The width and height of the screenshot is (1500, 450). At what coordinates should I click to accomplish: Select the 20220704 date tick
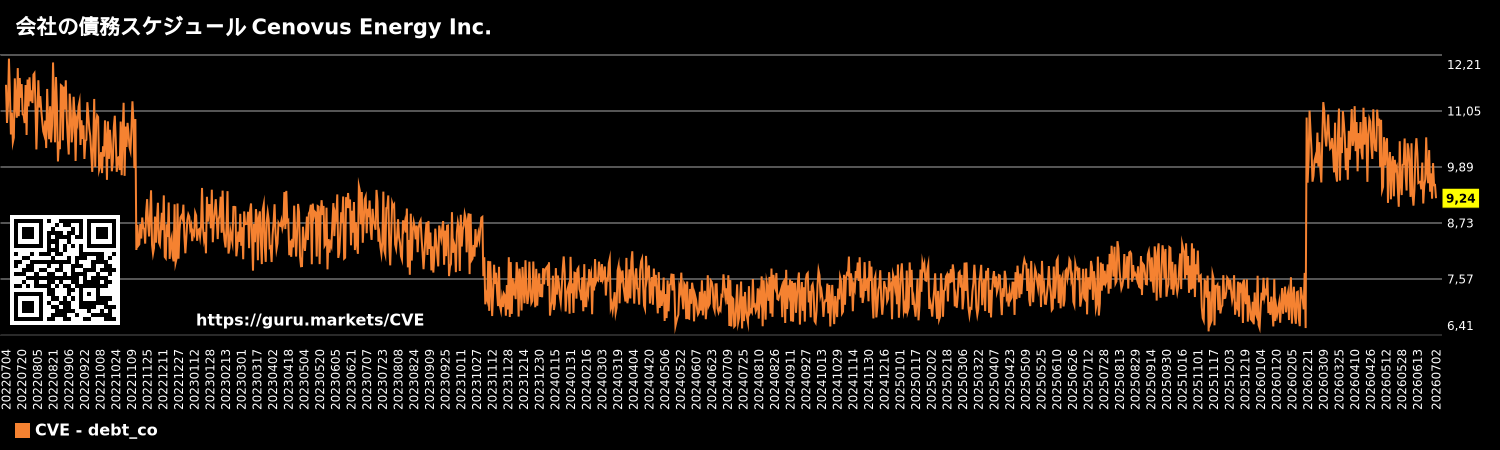[7, 378]
